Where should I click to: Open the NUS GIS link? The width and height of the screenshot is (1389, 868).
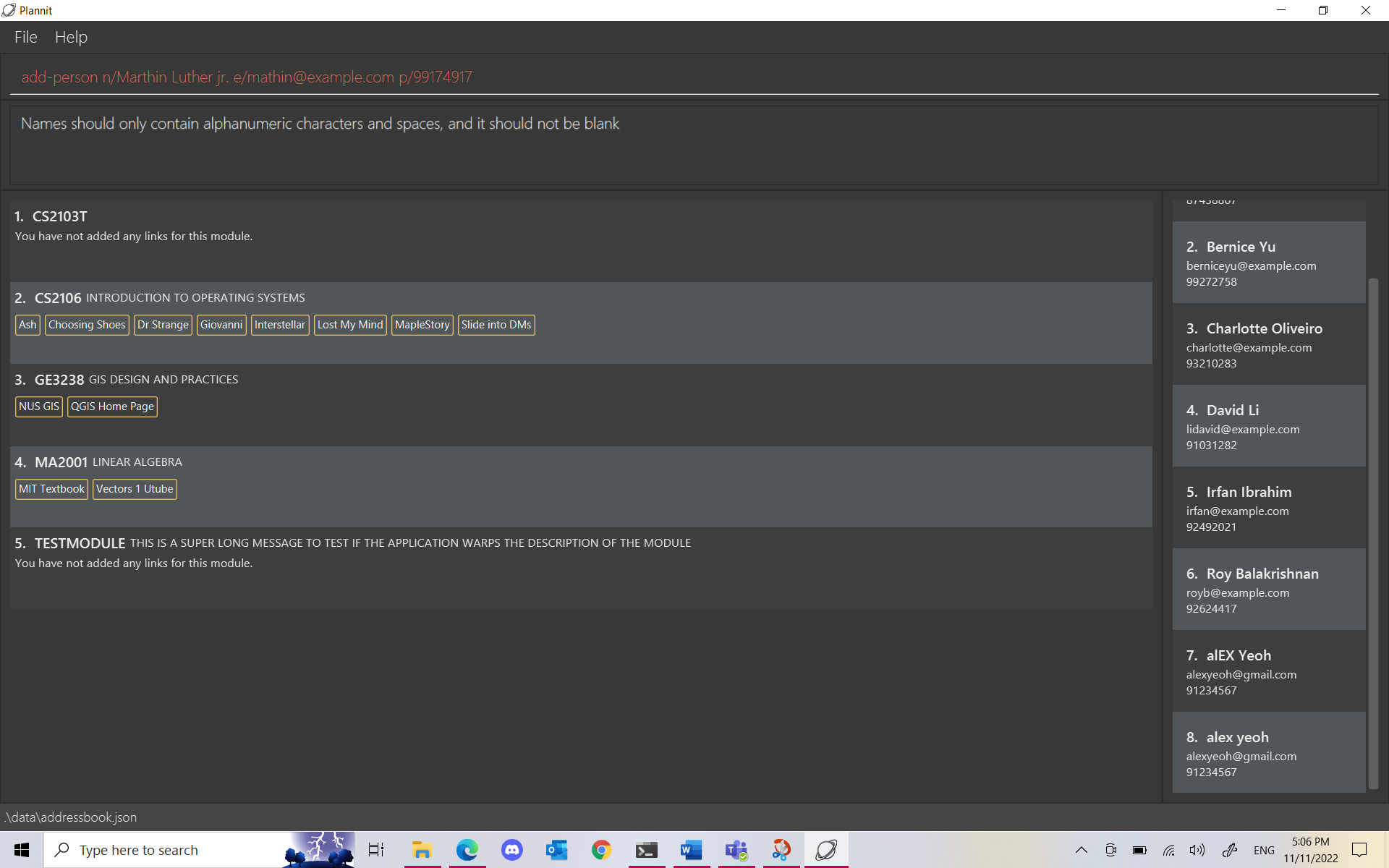click(39, 407)
